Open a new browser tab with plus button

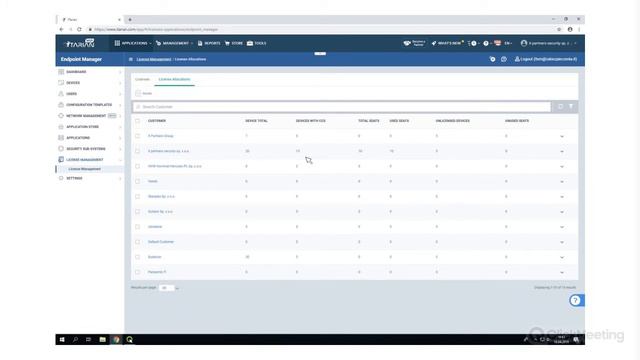pos(130,20)
